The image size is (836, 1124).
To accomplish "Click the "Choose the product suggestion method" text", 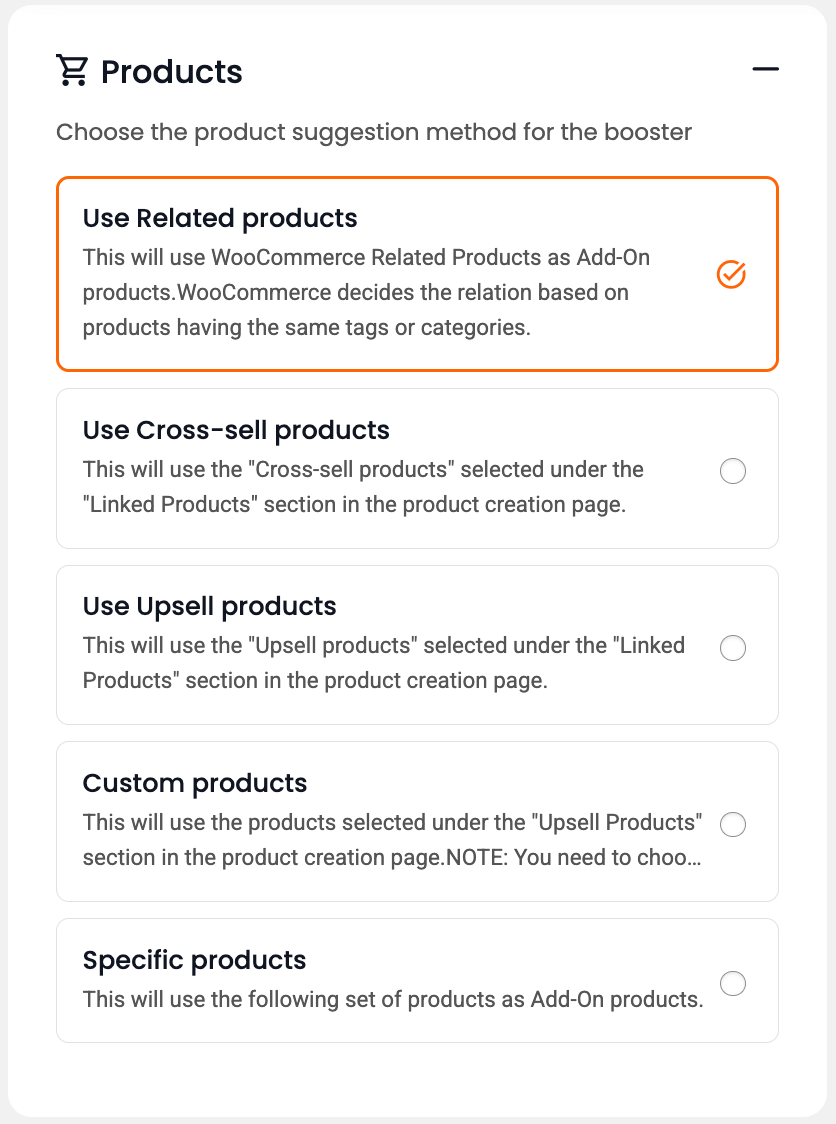I will click(374, 132).
